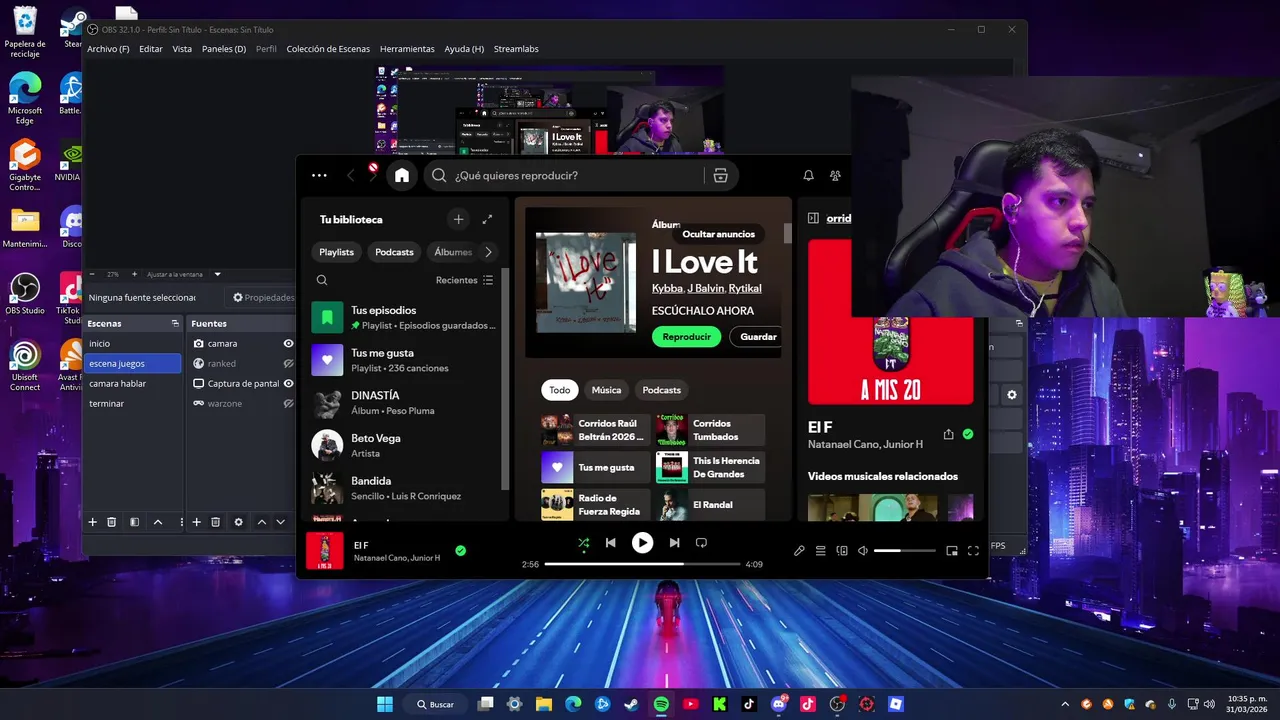Open the Spotify miniplayer
1280x720 pixels.
tap(952, 550)
